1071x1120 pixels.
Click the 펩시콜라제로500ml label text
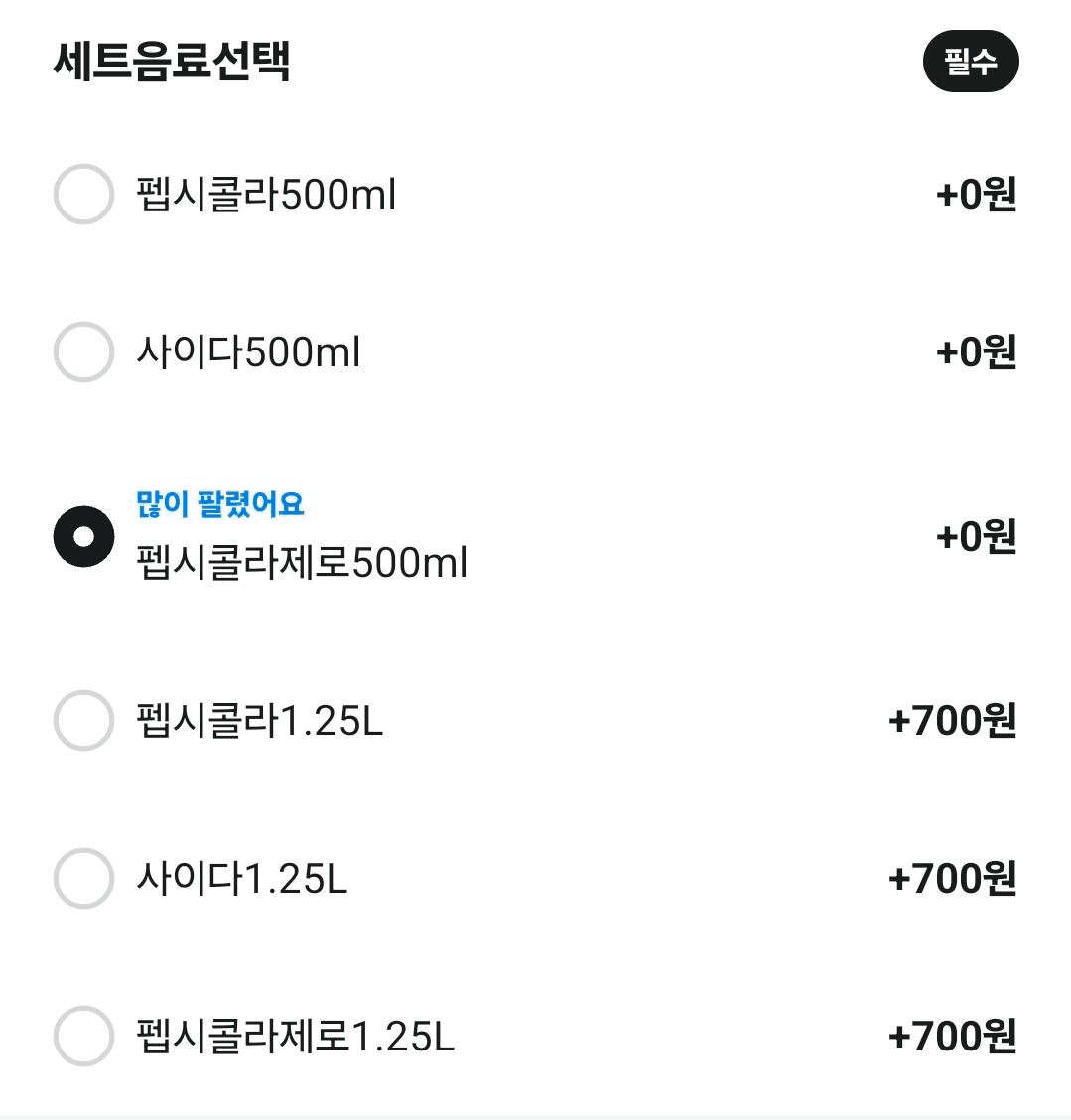click(302, 563)
